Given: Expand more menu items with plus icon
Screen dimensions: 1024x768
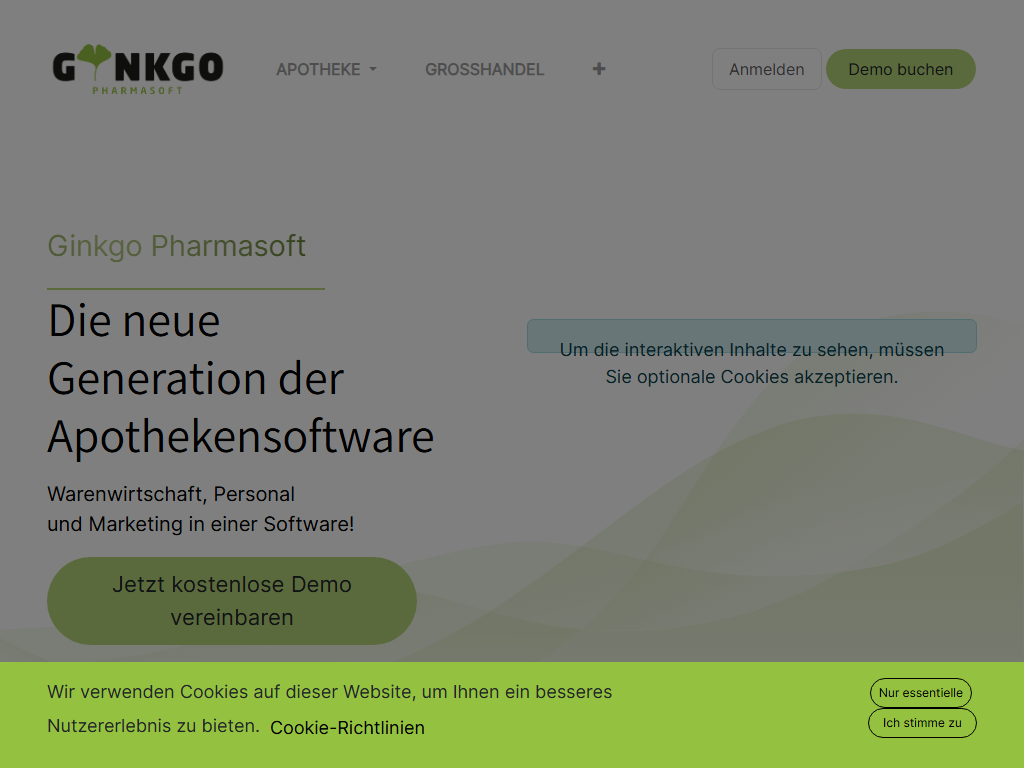Looking at the screenshot, I should (599, 69).
